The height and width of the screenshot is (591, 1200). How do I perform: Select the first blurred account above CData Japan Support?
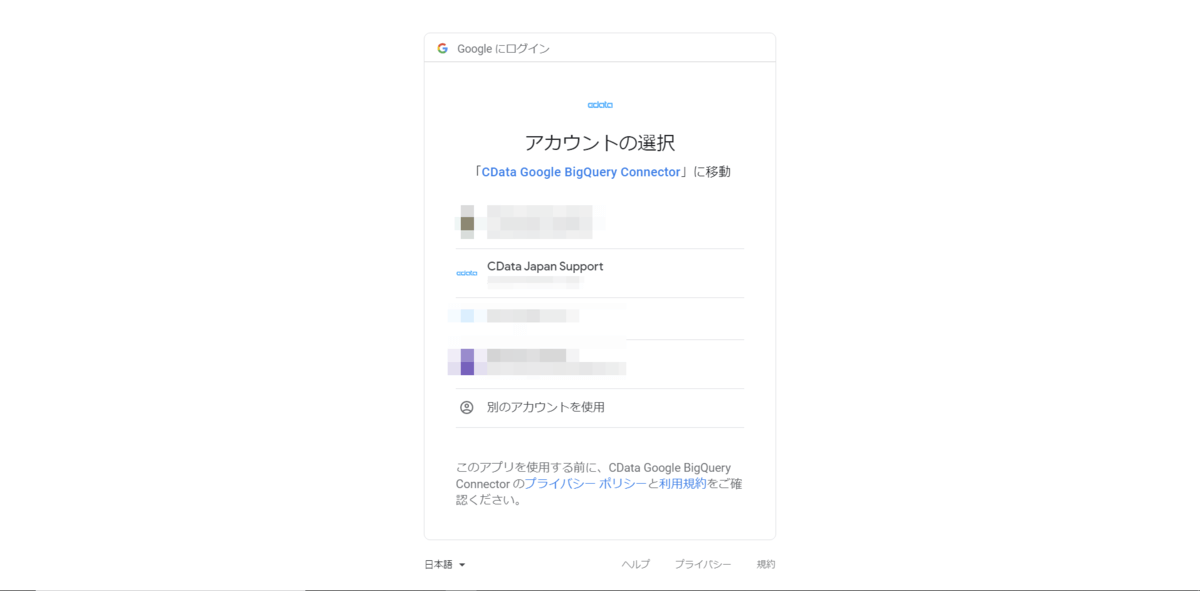[600, 223]
